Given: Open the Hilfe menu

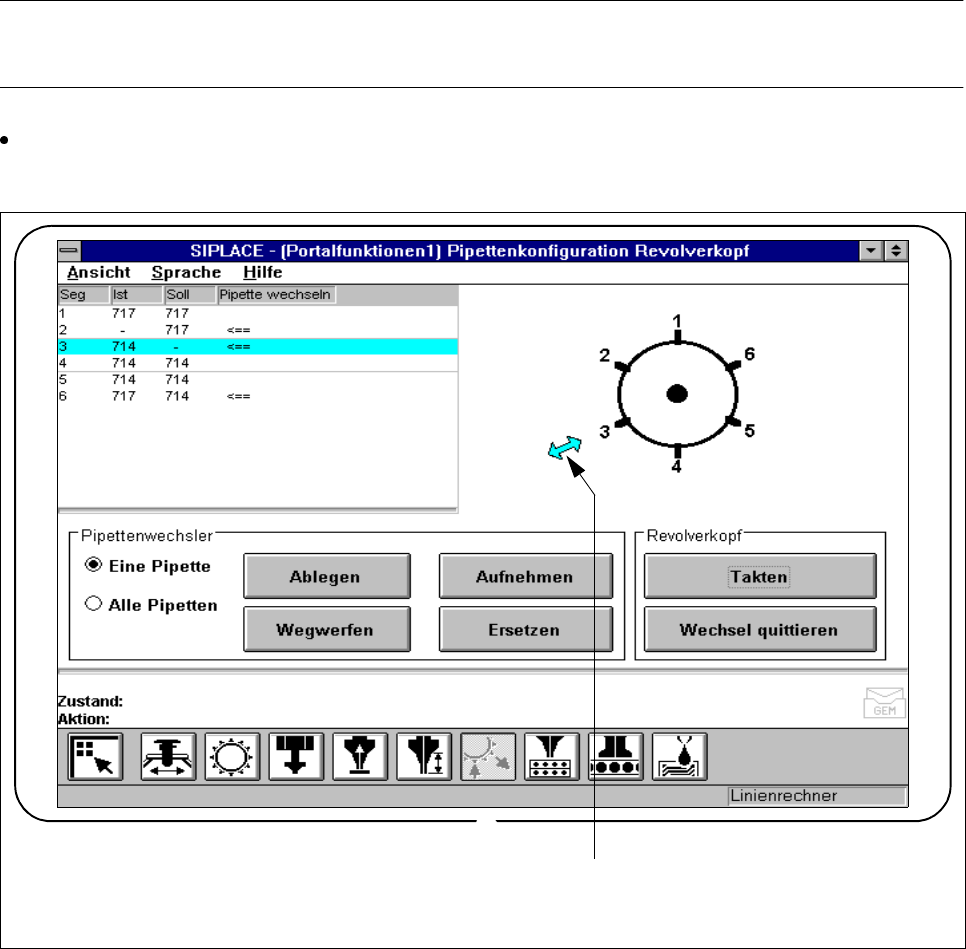Looking at the screenshot, I should point(262,272).
